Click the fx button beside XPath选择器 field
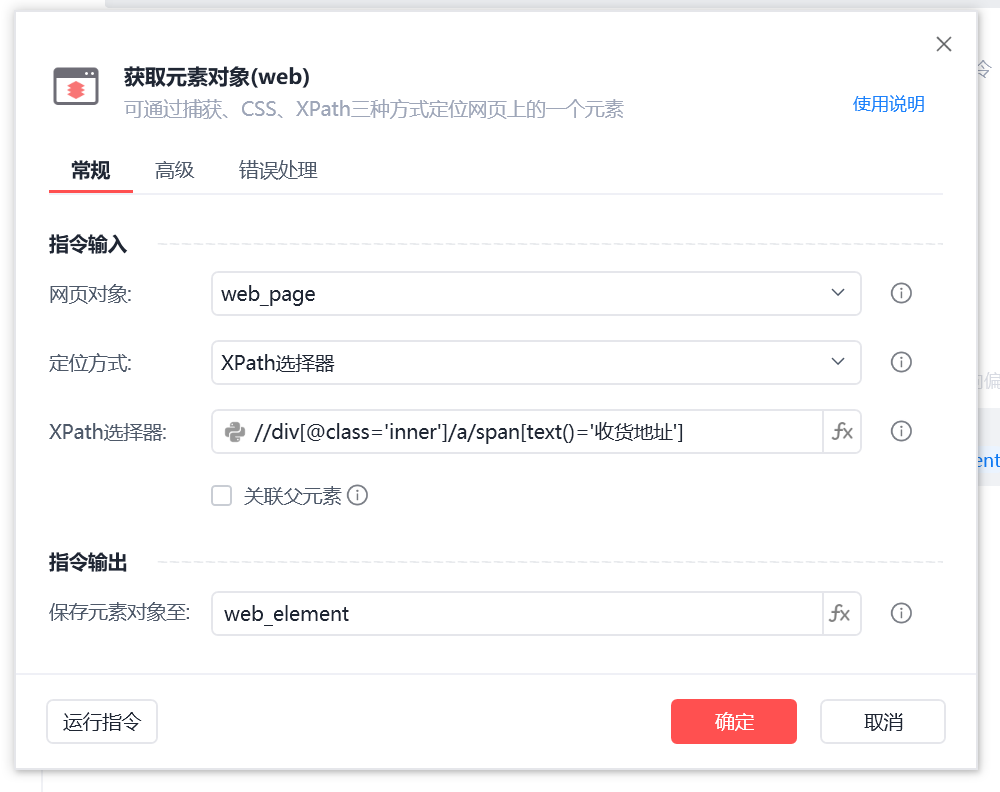The image size is (1000, 792). coord(842,432)
